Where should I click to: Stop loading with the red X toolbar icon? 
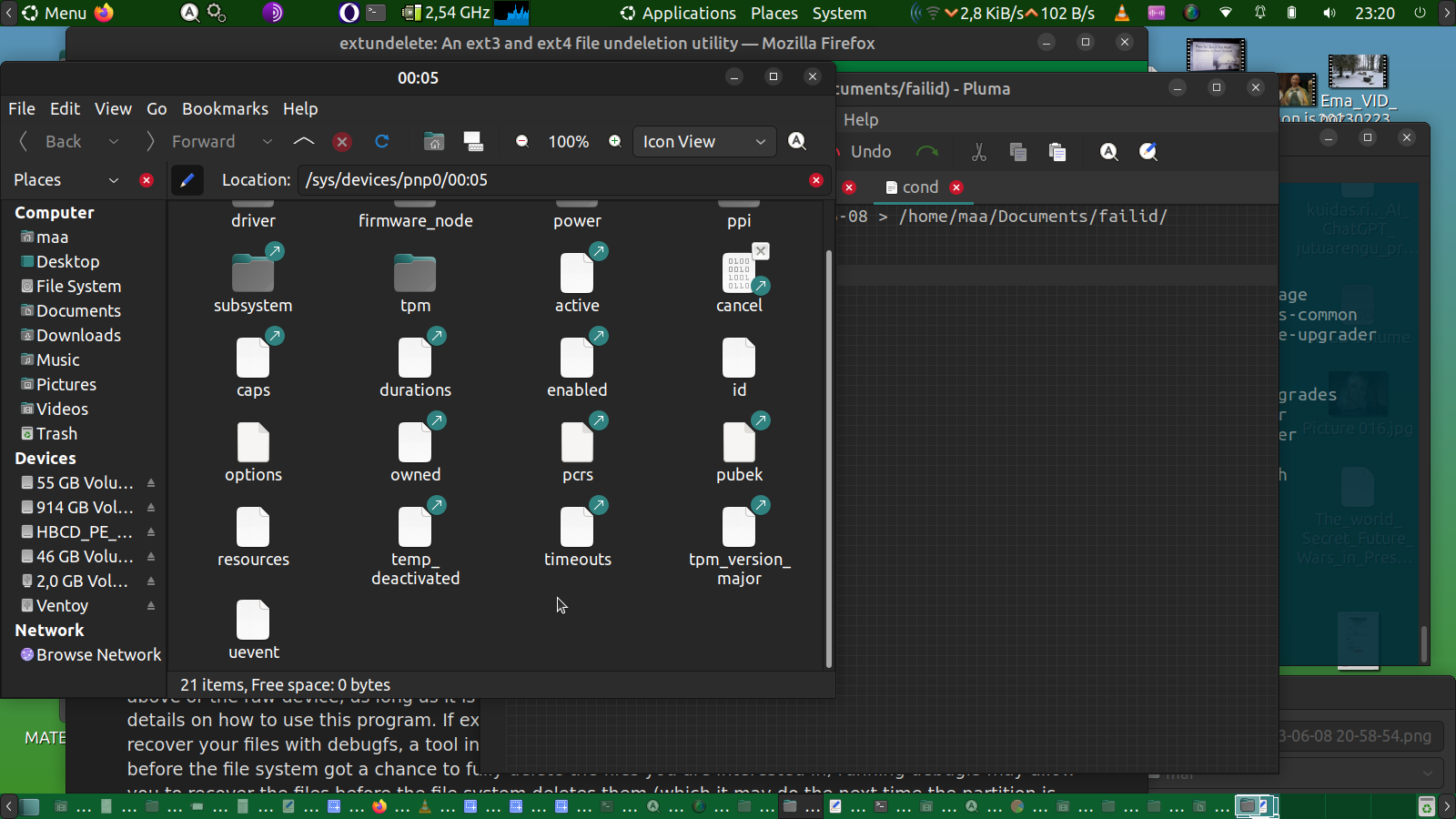[342, 141]
